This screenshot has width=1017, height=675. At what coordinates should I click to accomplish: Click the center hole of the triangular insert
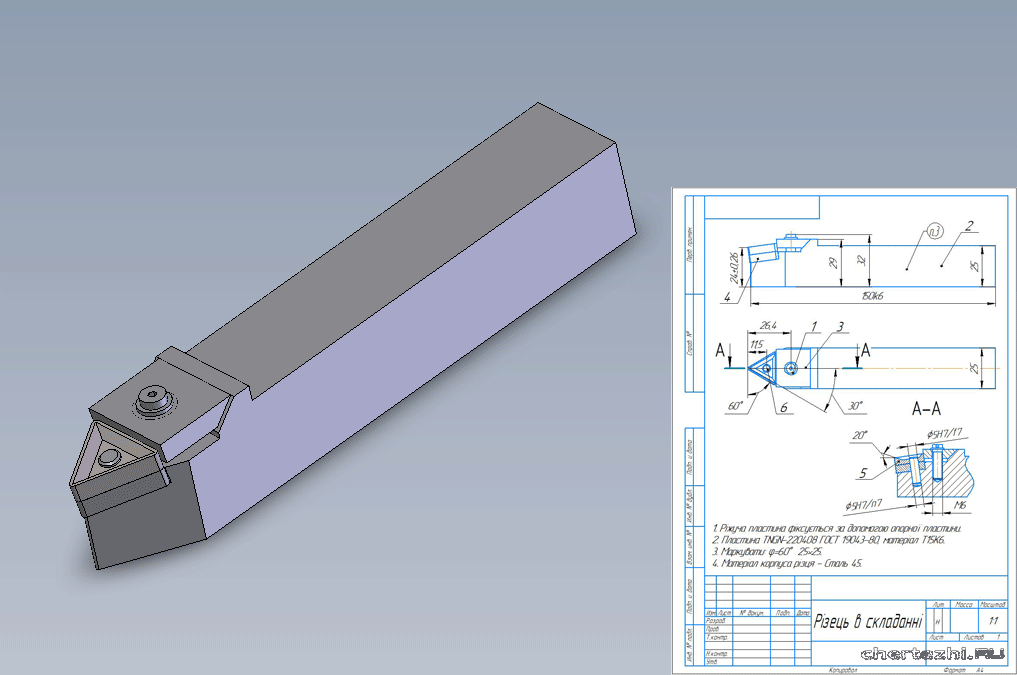pos(108,457)
